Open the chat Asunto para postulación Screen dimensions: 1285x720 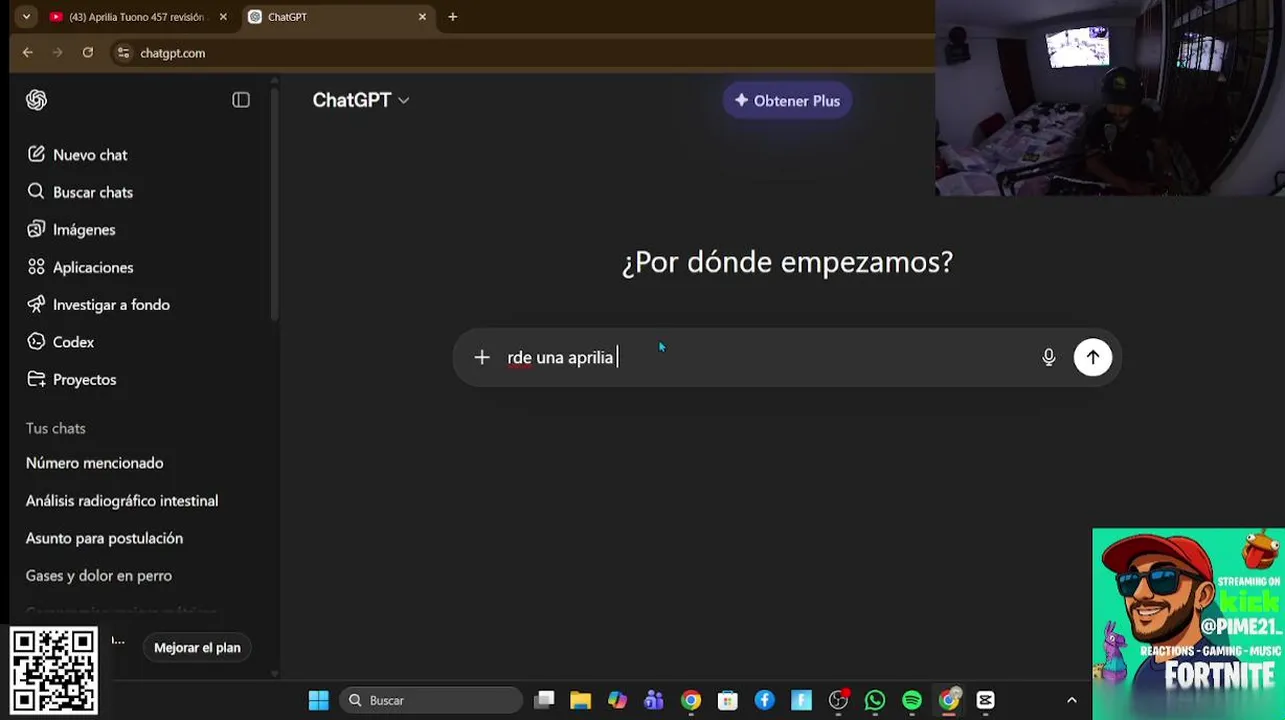pos(105,538)
